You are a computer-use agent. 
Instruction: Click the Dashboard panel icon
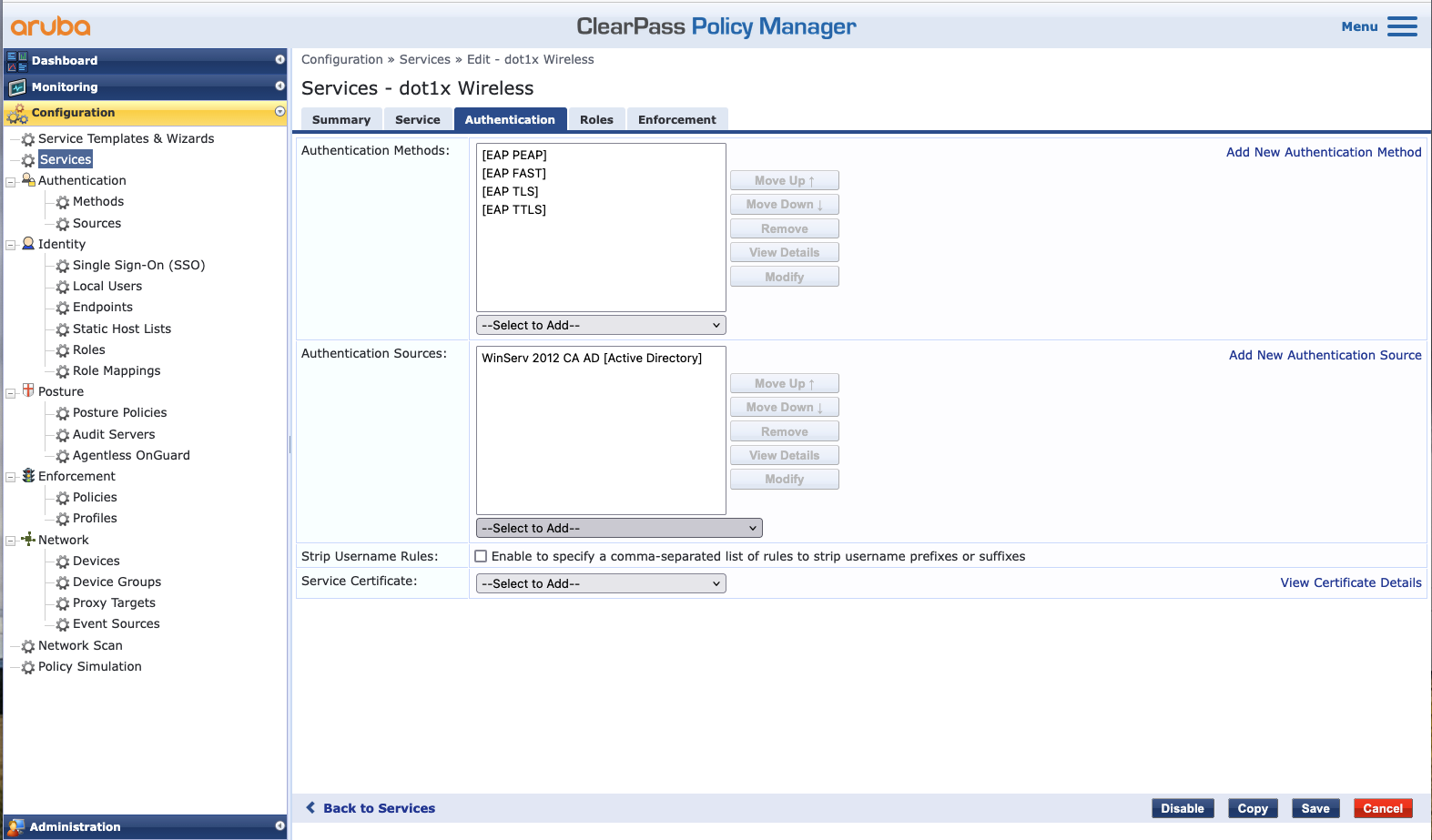pos(16,61)
